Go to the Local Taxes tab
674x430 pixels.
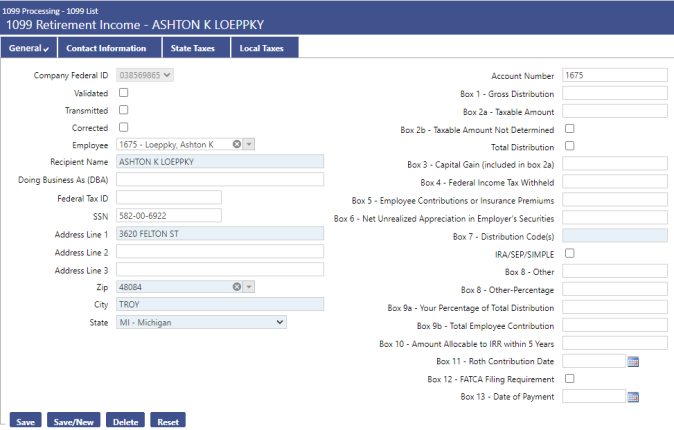[262, 48]
